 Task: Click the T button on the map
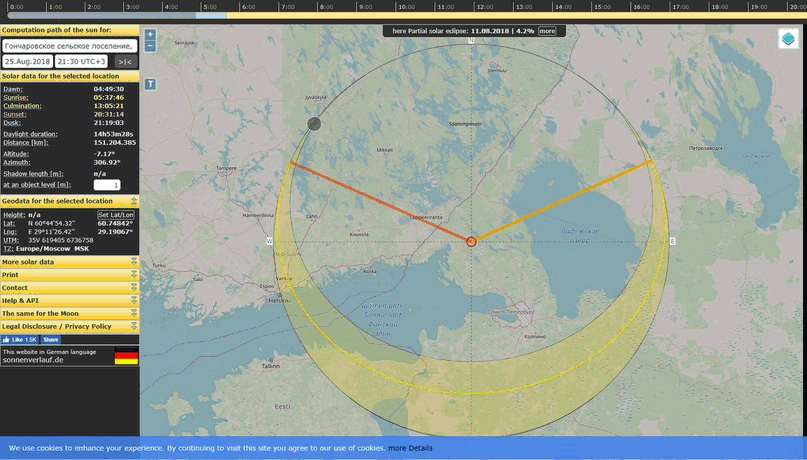coord(150,84)
